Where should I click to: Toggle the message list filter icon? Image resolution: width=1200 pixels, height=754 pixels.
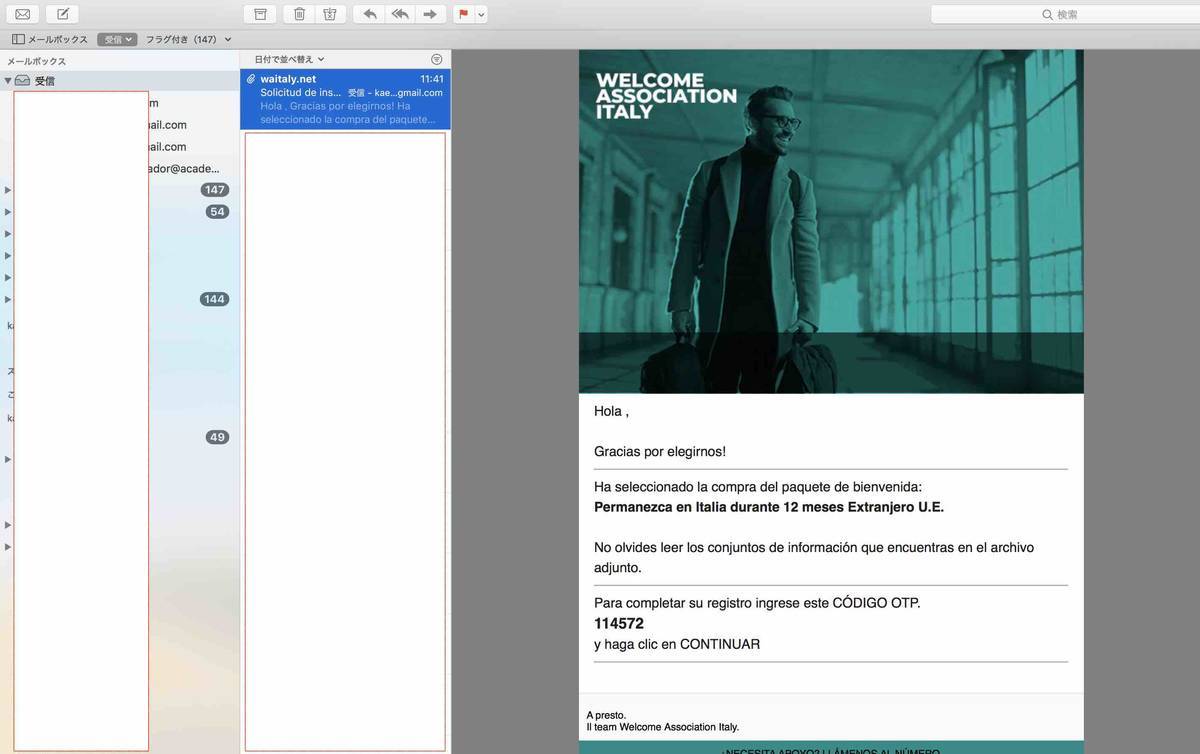pos(436,59)
